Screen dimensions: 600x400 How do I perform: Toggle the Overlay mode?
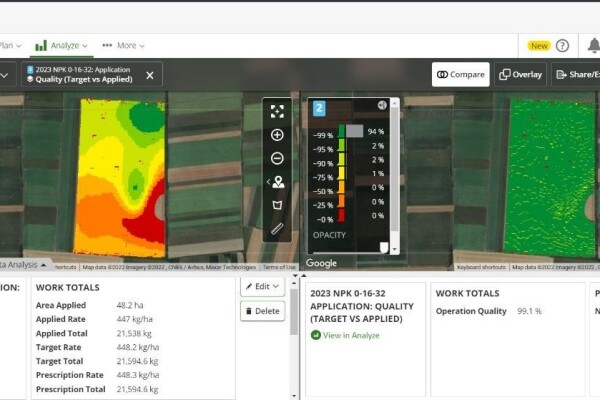[x=520, y=75]
